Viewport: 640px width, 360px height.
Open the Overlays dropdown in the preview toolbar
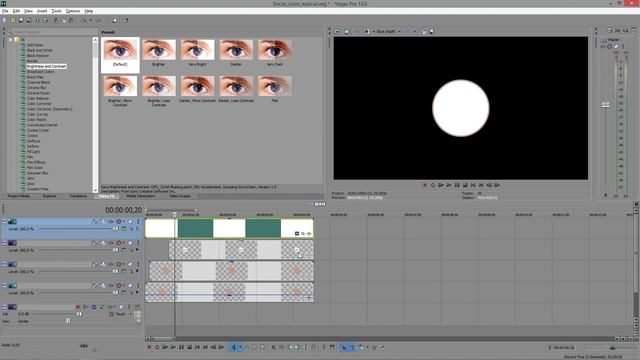[x=414, y=31]
